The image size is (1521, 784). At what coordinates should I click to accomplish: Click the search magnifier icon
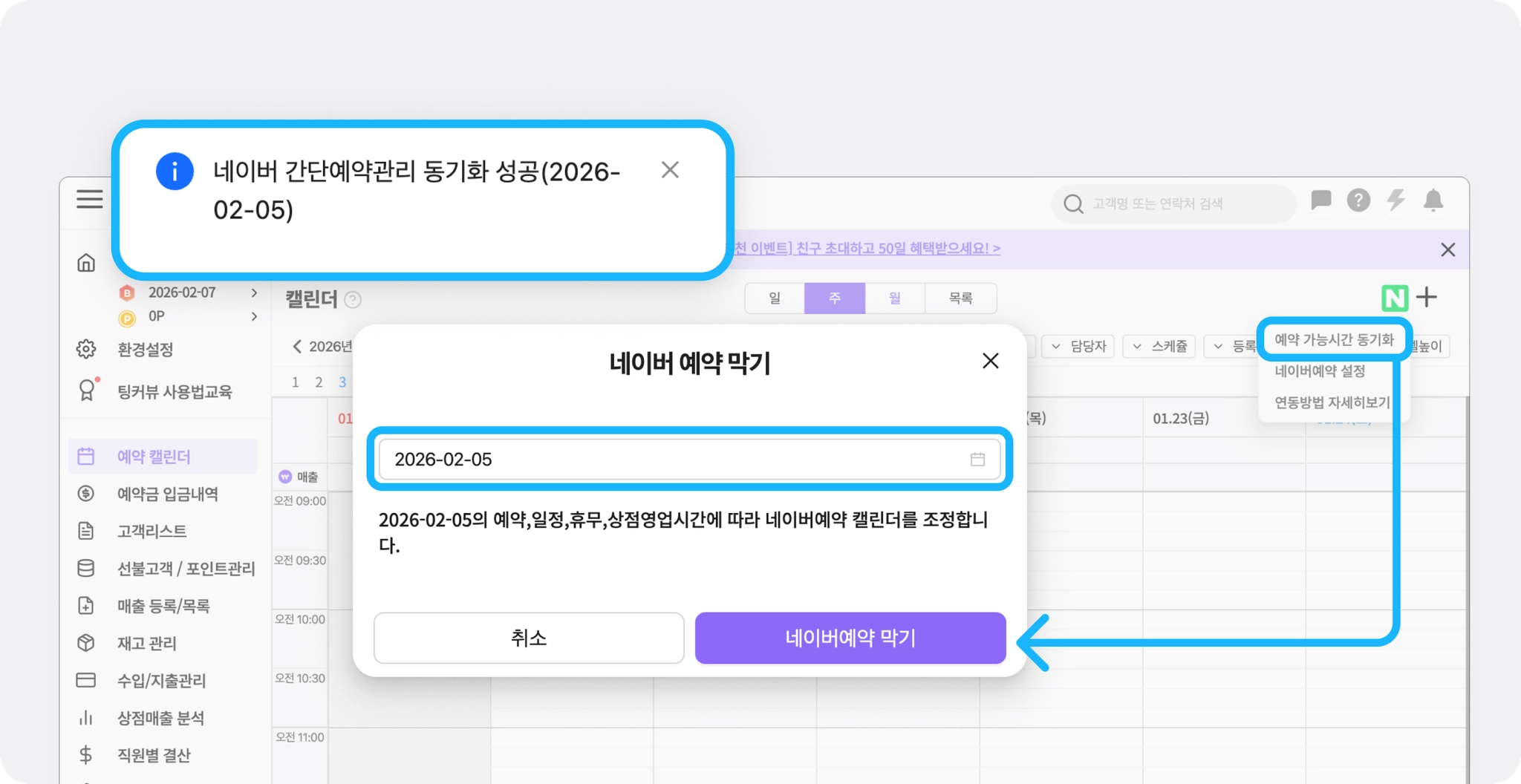pos(1073,204)
